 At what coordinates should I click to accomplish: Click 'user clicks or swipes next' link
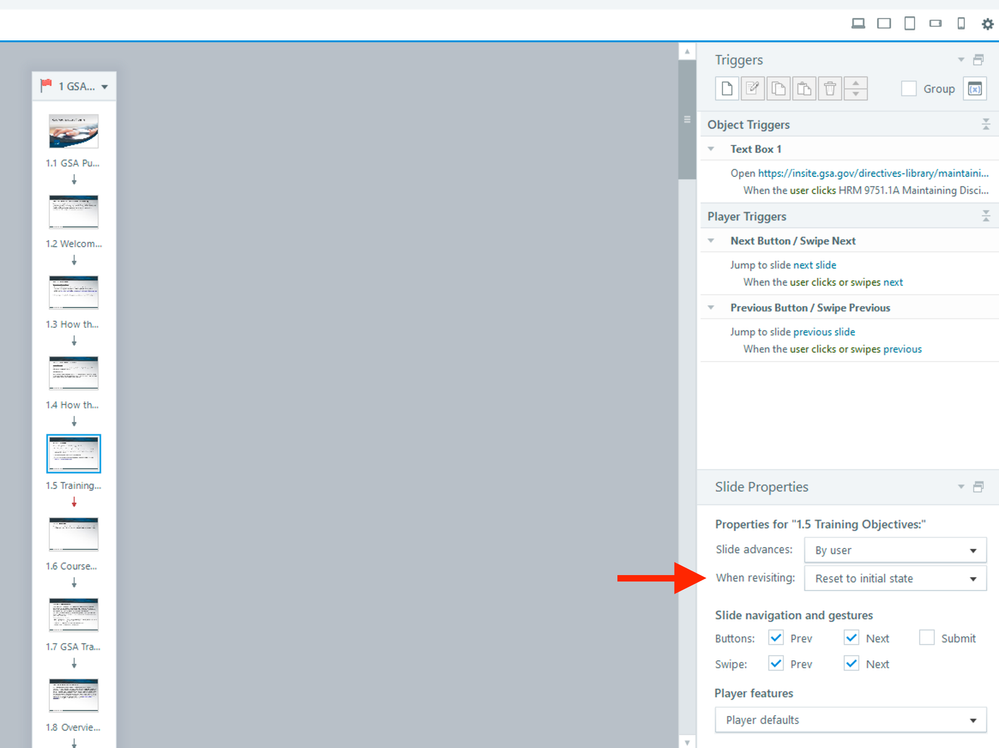click(847, 282)
